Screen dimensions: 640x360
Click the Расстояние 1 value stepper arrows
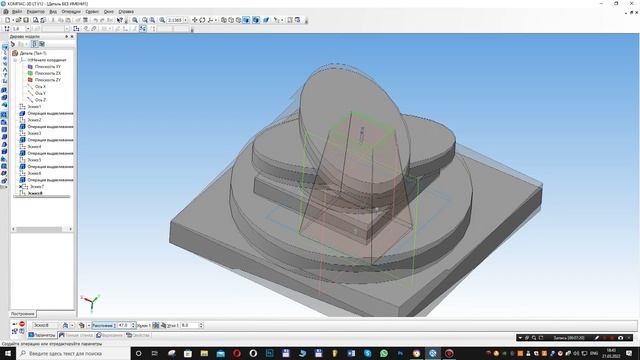pyautogui.click(x=133, y=325)
